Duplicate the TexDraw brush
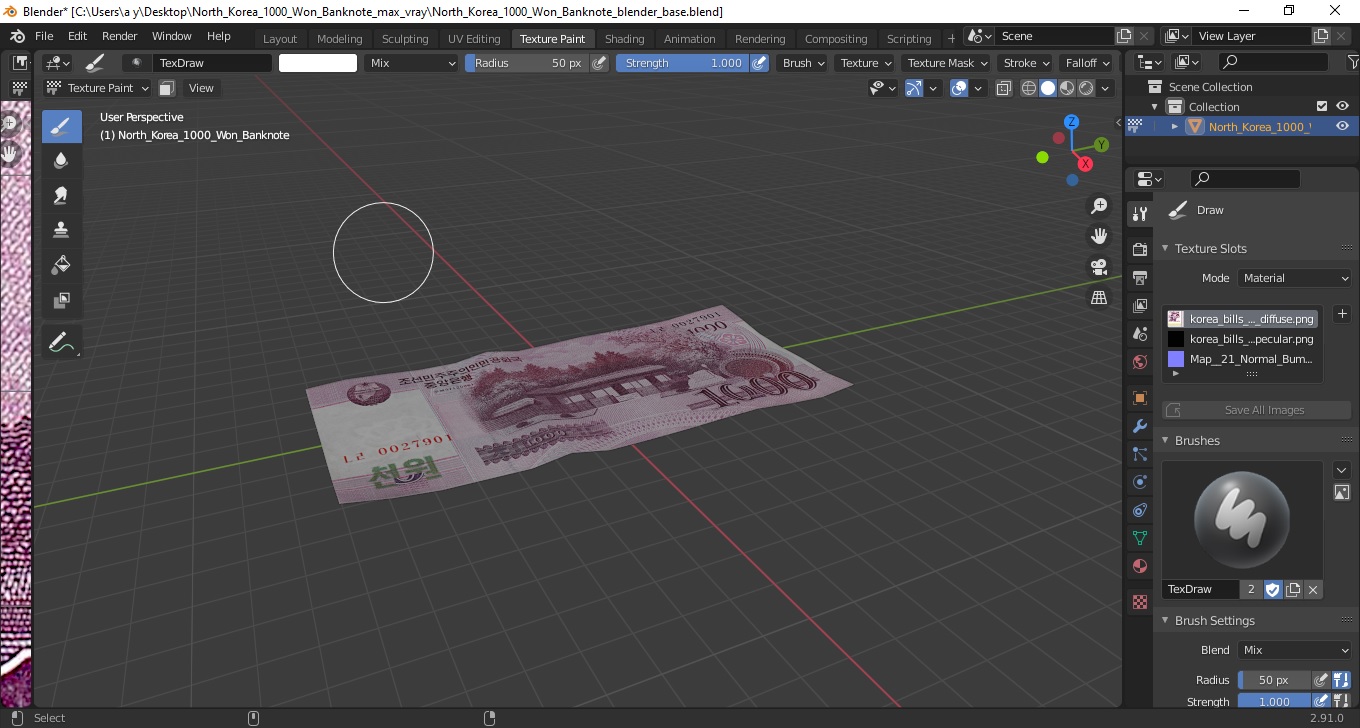The image size is (1360, 728). pyautogui.click(x=1293, y=590)
